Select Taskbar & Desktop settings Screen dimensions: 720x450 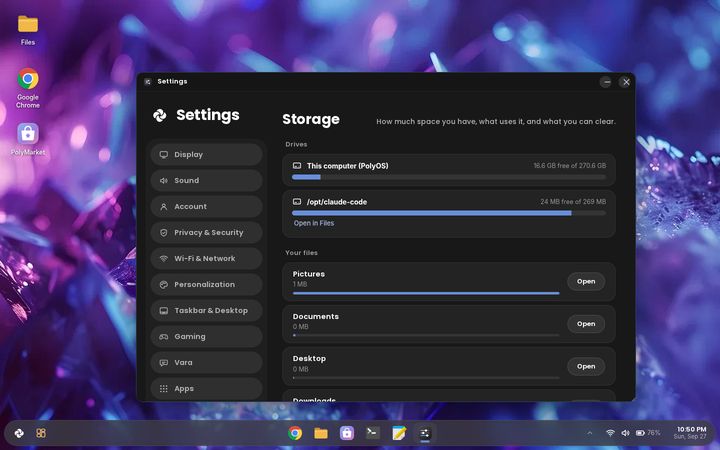[x=207, y=310]
